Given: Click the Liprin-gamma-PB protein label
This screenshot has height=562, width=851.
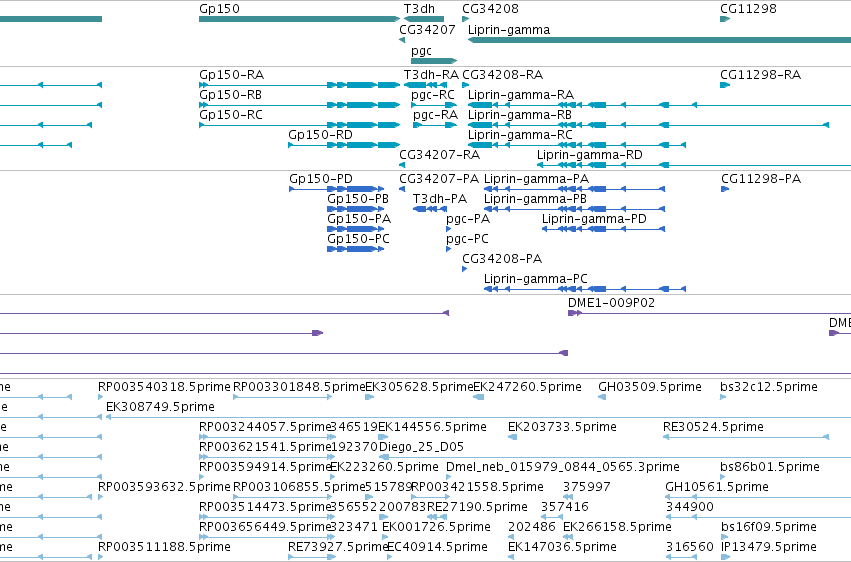Looking at the screenshot, I should tap(535, 199).
